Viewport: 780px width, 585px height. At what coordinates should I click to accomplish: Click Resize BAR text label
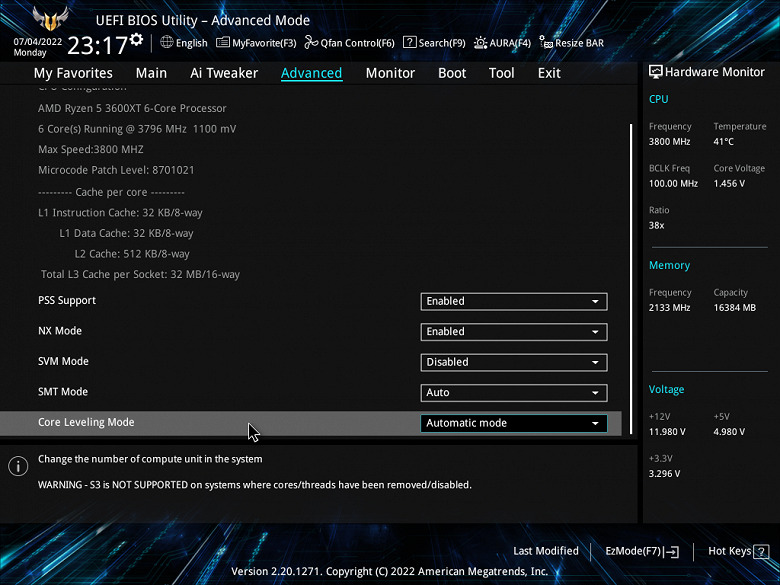[x=580, y=43]
